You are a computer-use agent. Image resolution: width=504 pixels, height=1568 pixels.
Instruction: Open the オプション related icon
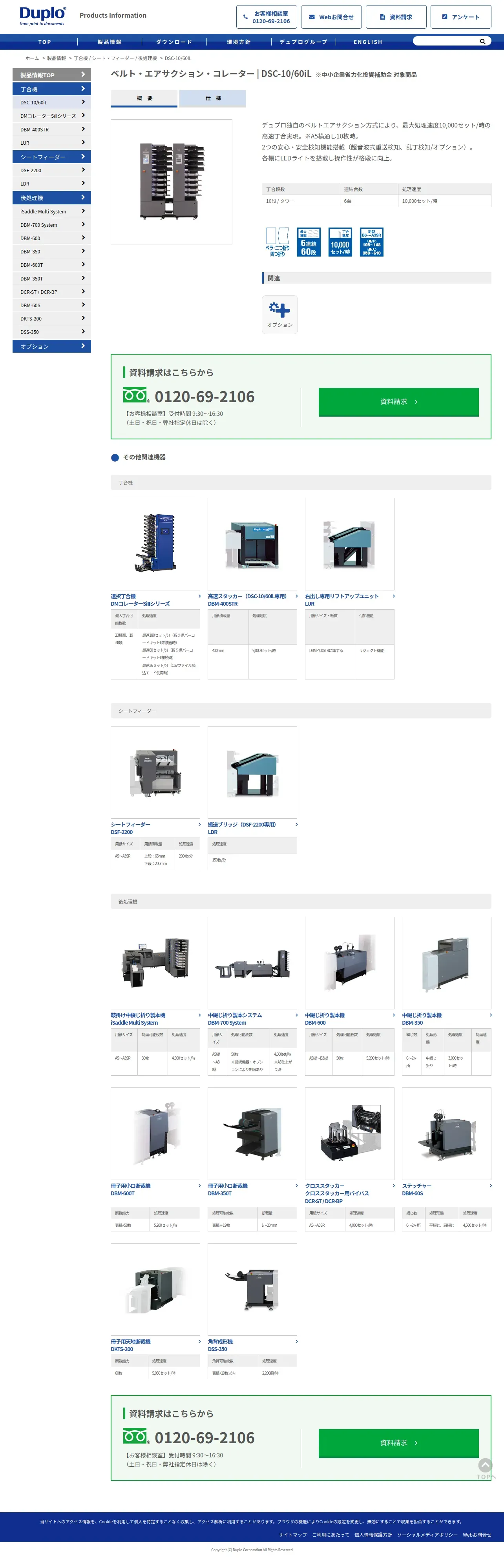(279, 315)
